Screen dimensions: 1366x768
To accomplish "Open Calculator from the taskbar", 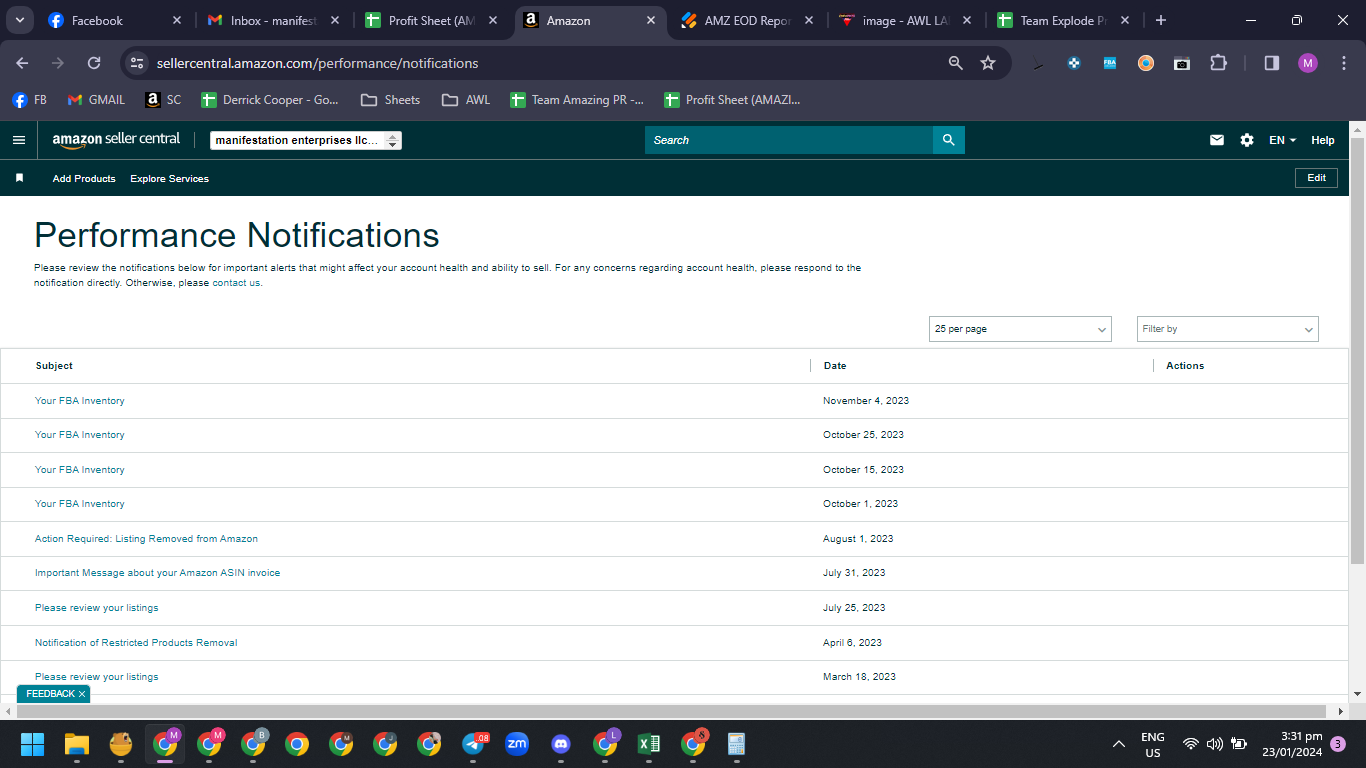I will click(x=737, y=744).
